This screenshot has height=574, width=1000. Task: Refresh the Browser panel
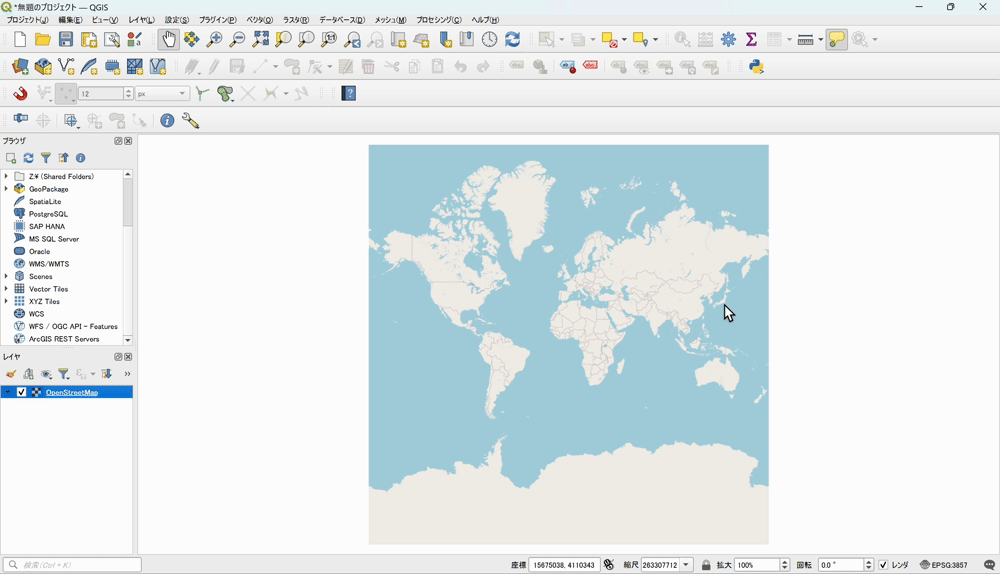pos(28,158)
